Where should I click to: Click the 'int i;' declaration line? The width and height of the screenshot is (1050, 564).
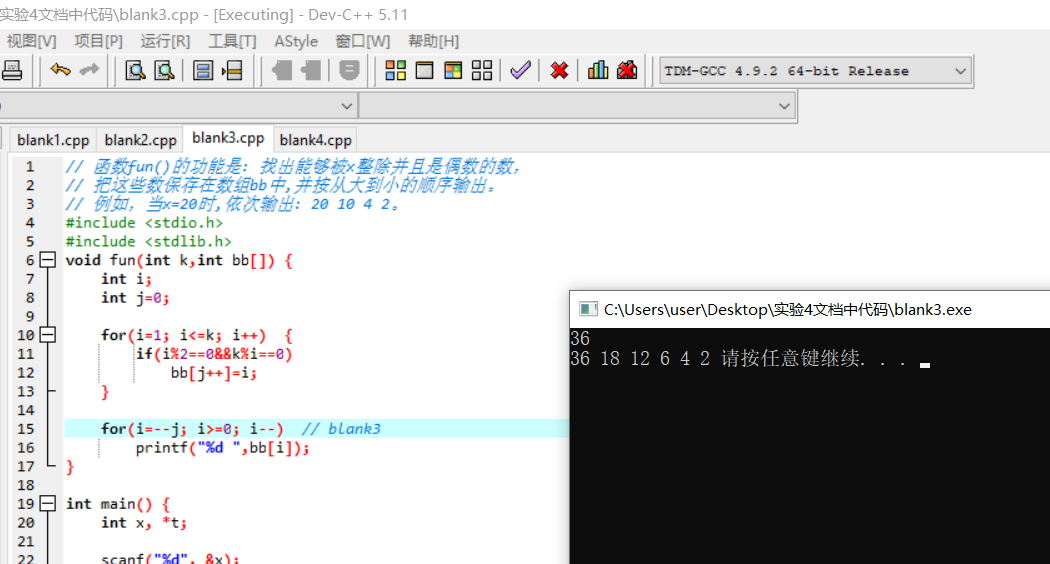127,279
